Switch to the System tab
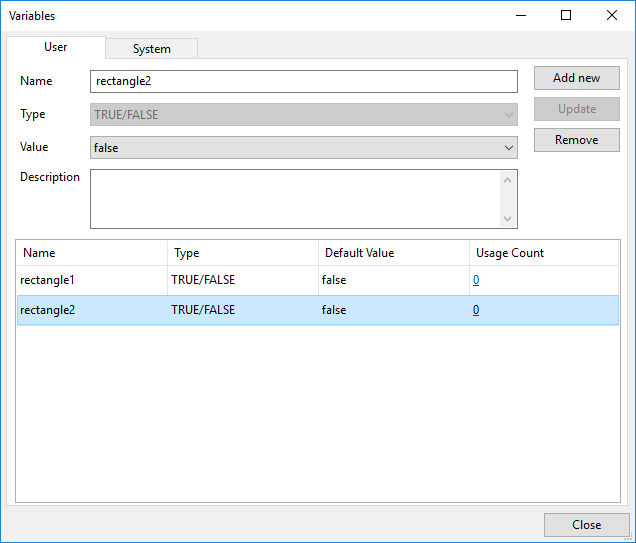 pos(152,49)
